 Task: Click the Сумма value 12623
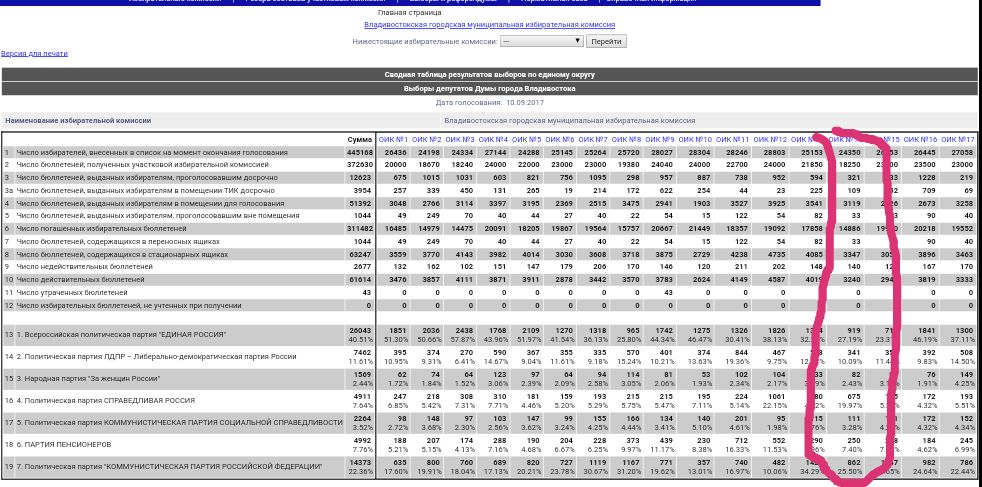pyautogui.click(x=361, y=178)
